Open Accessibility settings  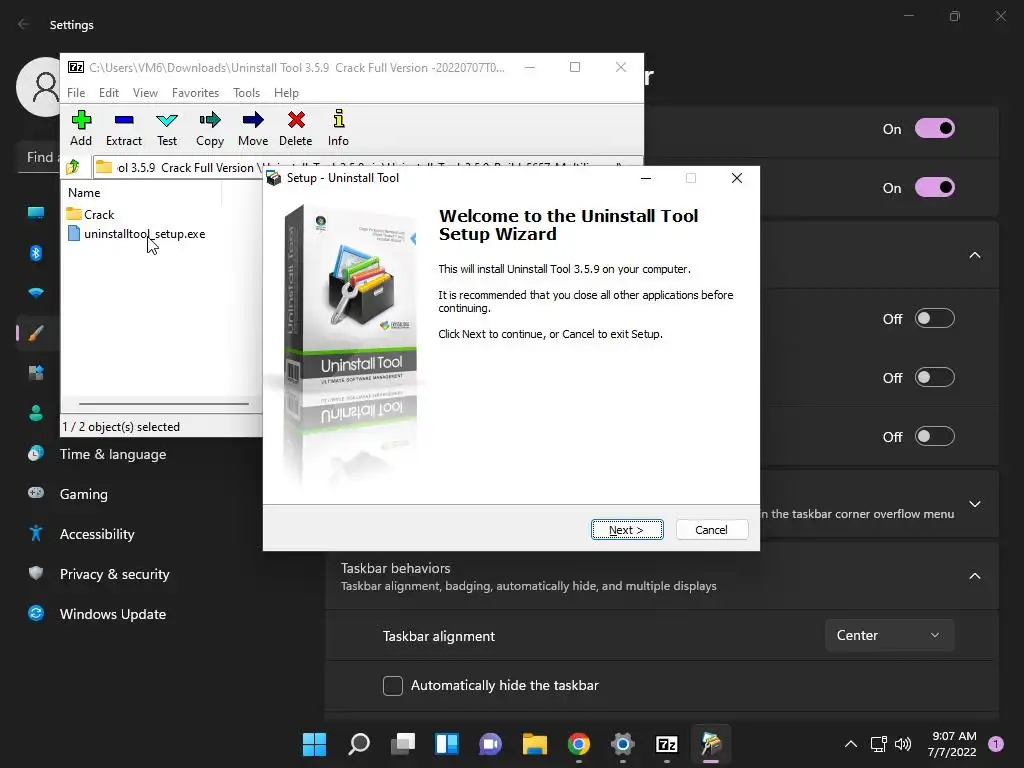click(97, 534)
